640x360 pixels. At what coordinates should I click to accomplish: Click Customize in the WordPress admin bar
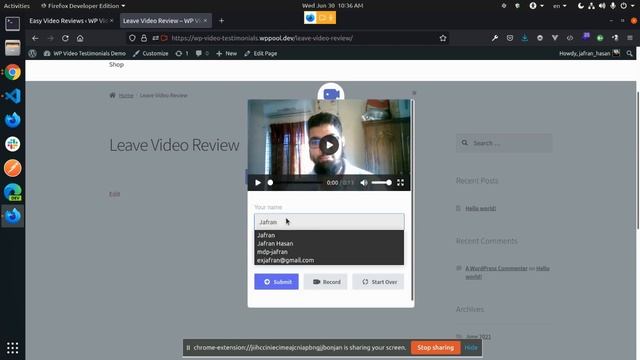pos(150,53)
